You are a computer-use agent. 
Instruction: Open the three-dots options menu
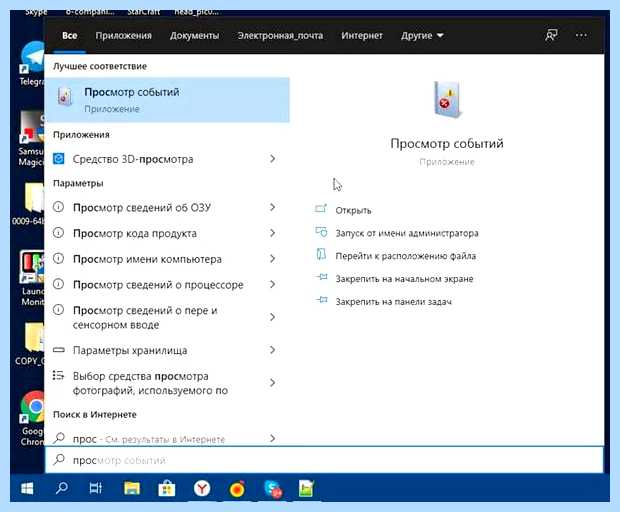[581, 35]
